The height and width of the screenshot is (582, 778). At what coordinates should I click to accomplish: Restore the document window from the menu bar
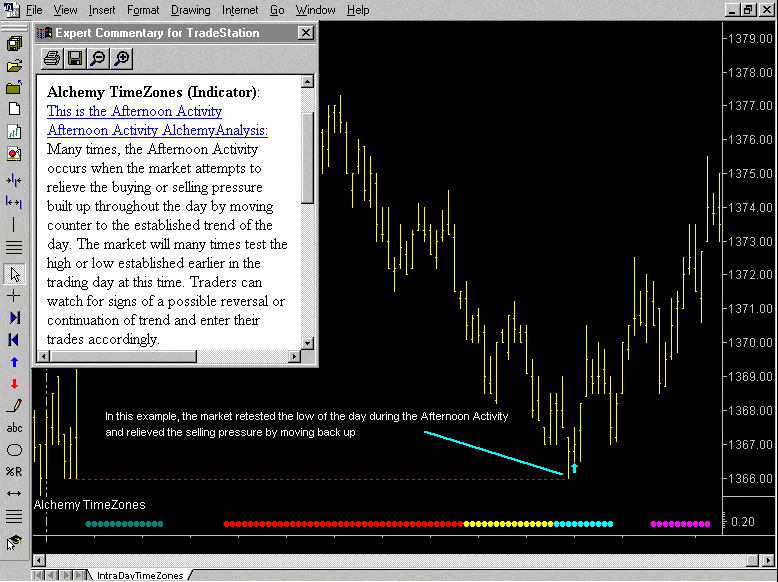tap(748, 9)
